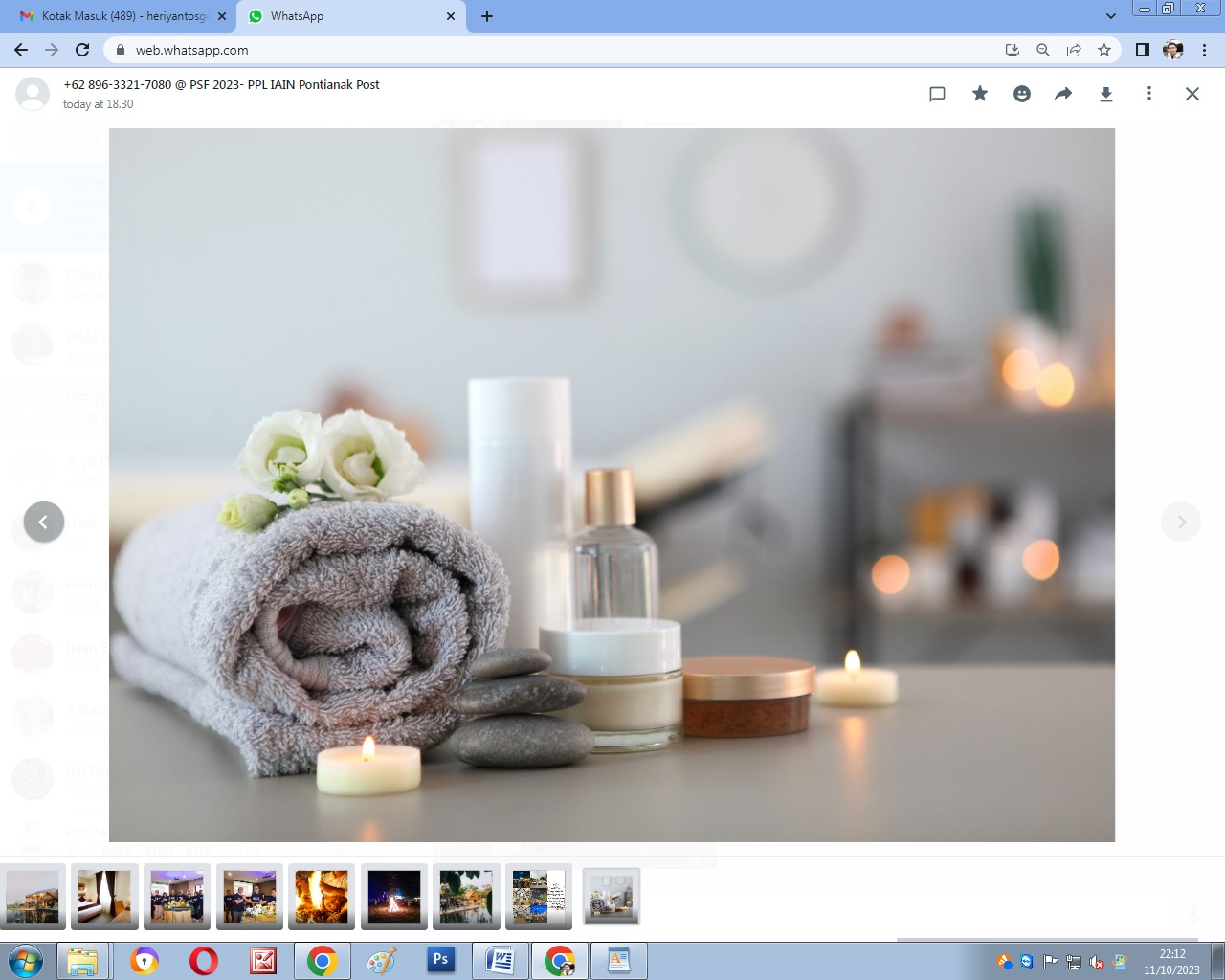Share this page from the address bar

(x=1074, y=50)
